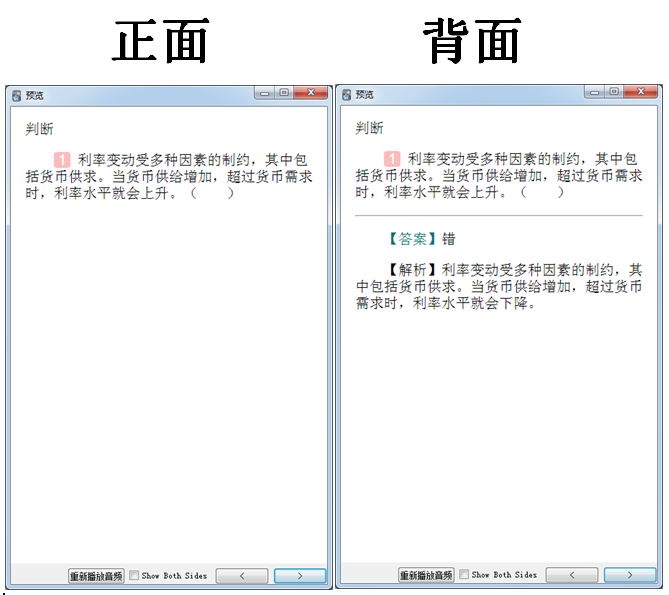The image size is (669, 595).
Task: Maximize the left preview window
Action: [284, 93]
